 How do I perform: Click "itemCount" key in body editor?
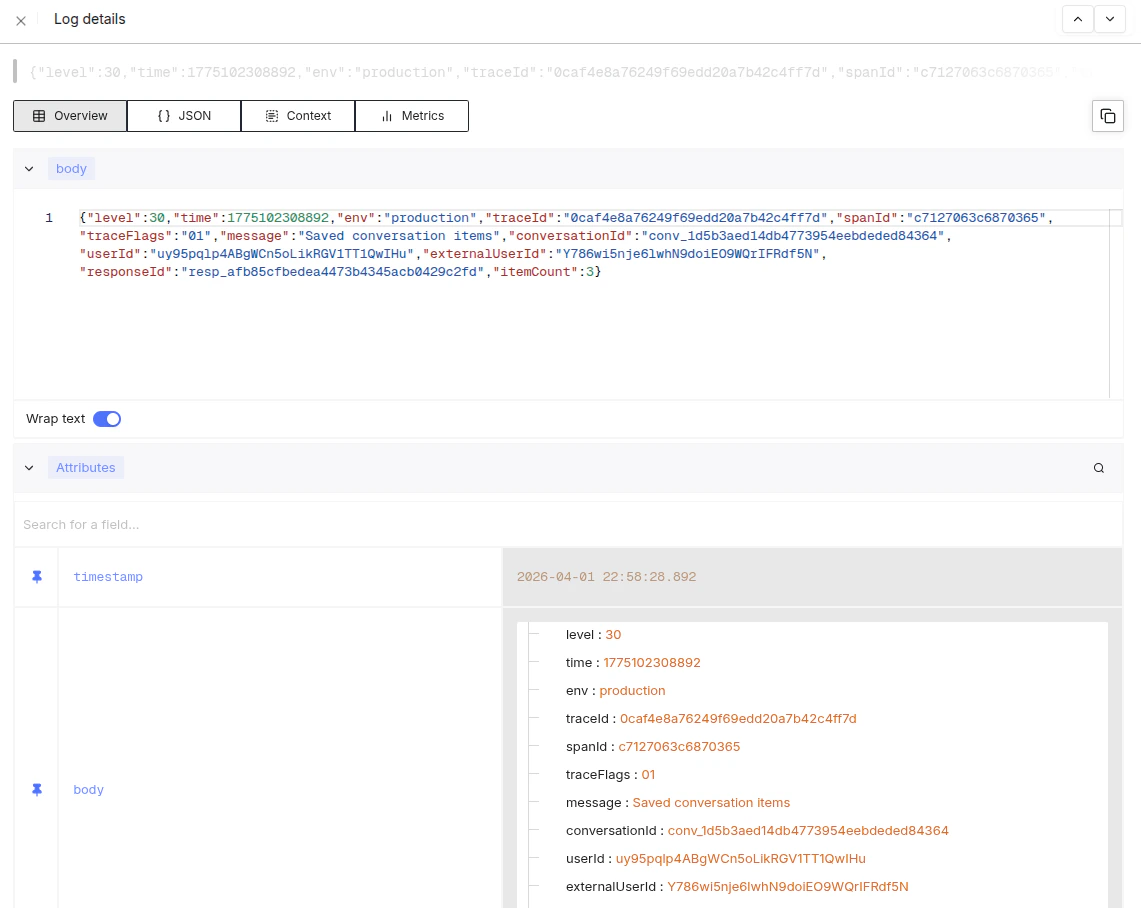click(x=536, y=272)
